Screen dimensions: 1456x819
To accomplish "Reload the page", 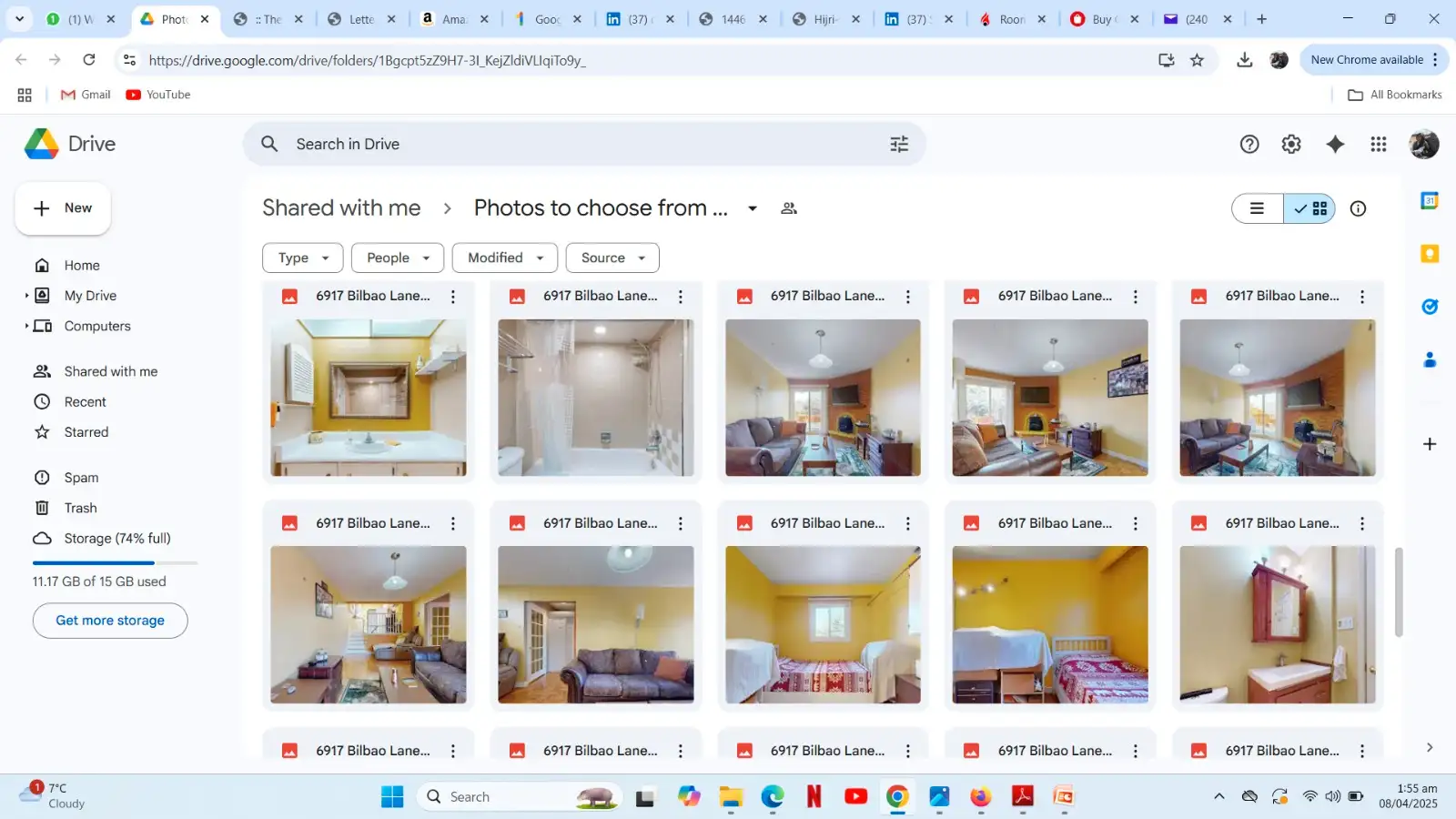I will 89,60.
